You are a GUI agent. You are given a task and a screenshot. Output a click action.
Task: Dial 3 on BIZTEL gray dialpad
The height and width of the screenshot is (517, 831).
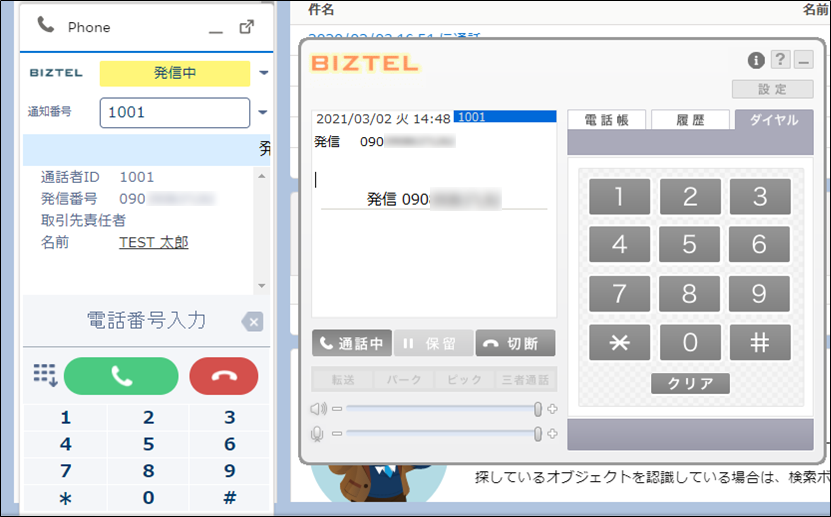[x=759, y=197]
